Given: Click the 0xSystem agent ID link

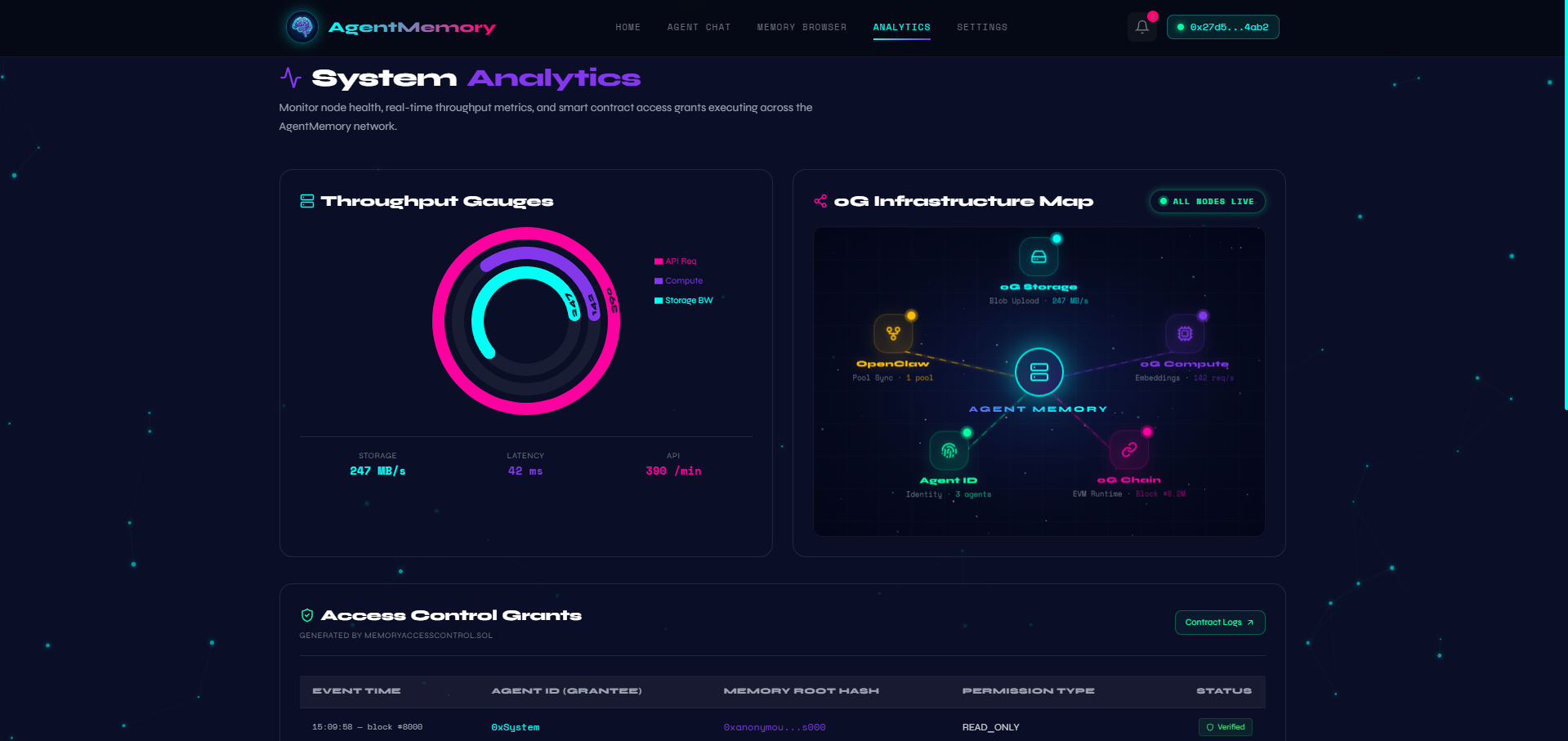Looking at the screenshot, I should pos(516,727).
